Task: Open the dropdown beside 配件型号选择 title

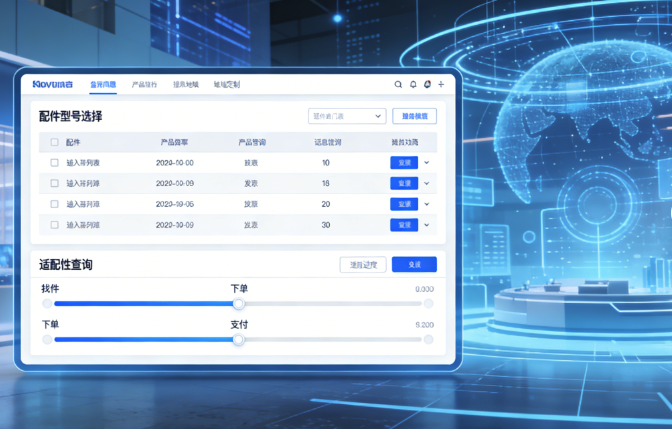Action: 347,116
